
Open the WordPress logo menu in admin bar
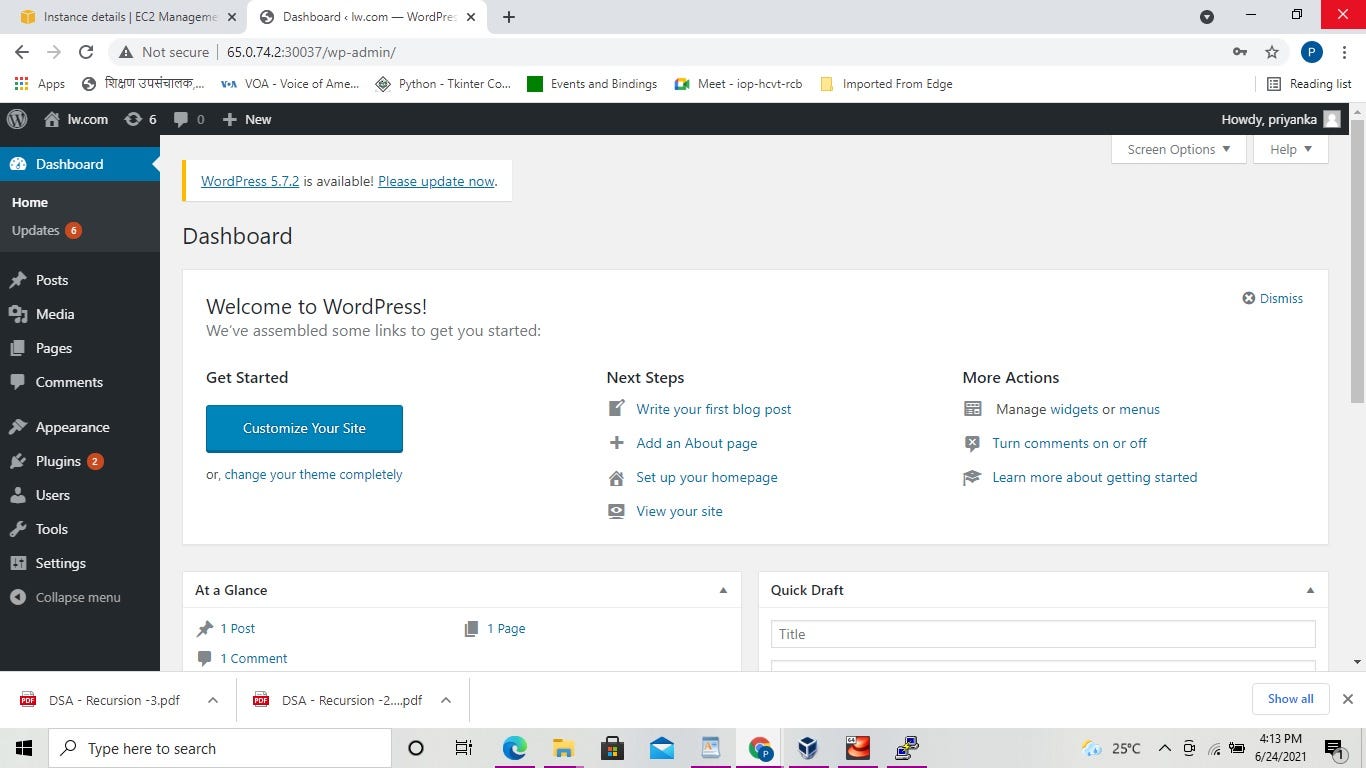pos(17,119)
